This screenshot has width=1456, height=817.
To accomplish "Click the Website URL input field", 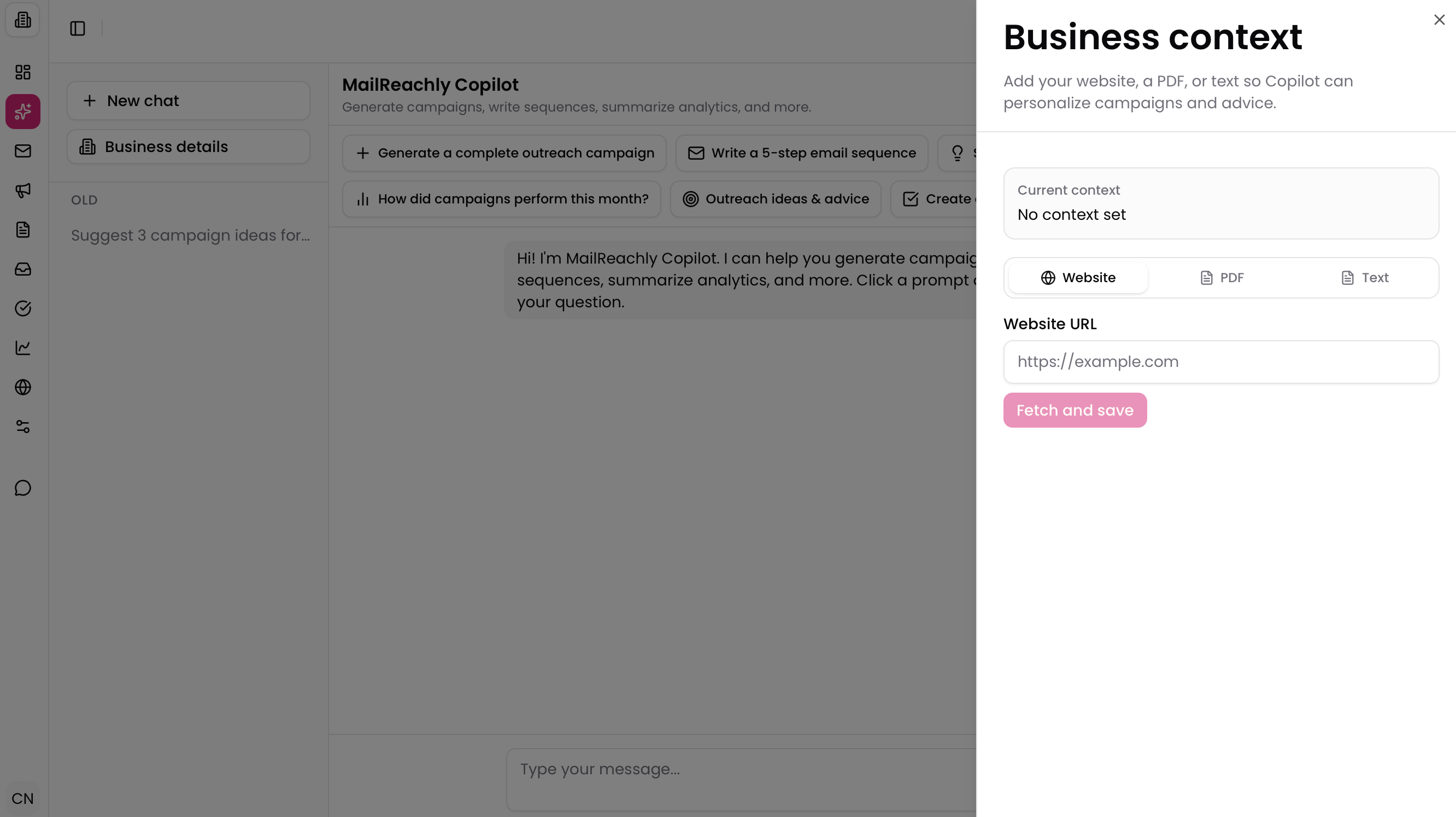I will (1220, 361).
